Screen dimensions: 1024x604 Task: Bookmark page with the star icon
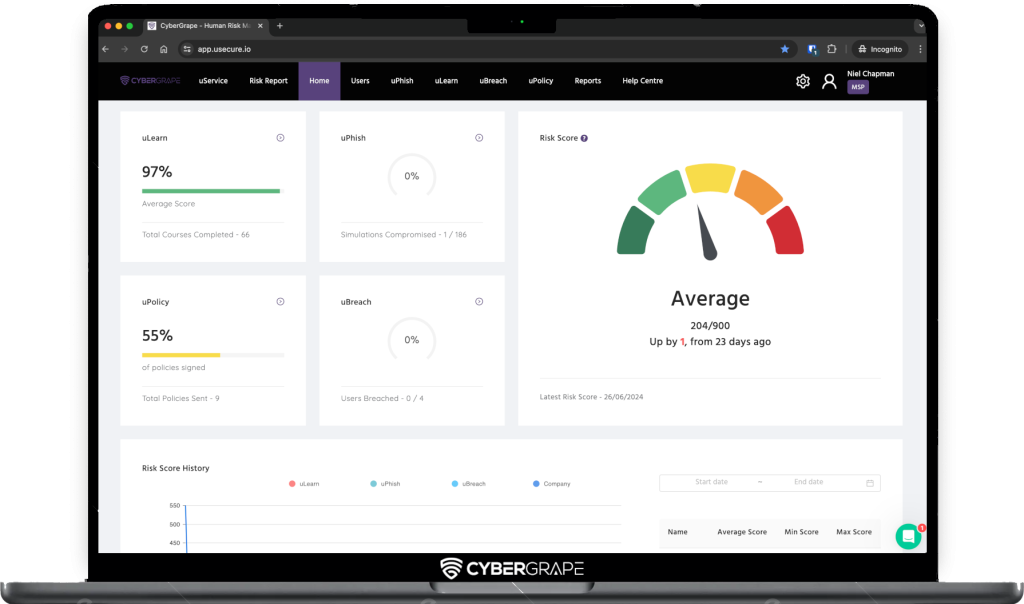click(x=784, y=49)
